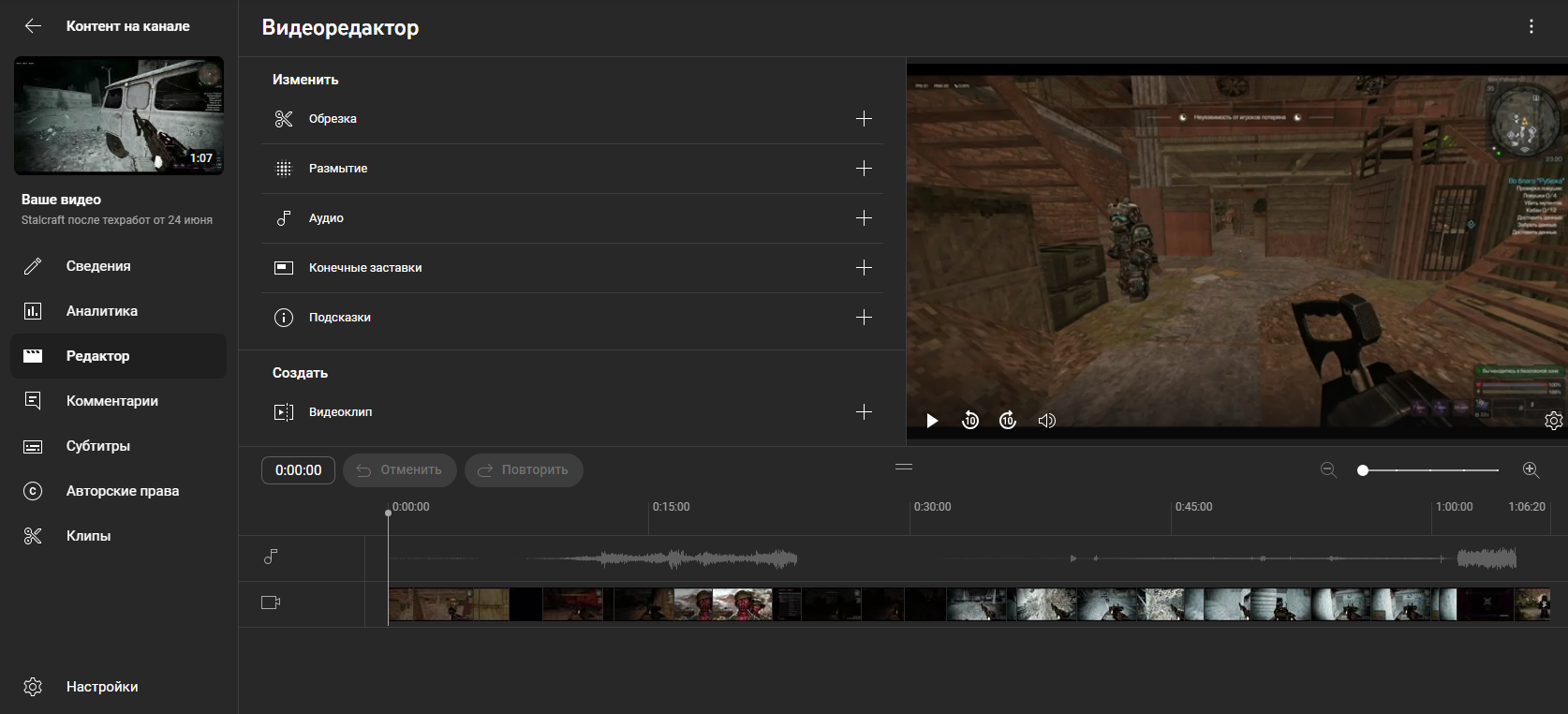The image size is (1568, 714).
Task: Click the timeline zoom slider
Action: pos(1430,469)
